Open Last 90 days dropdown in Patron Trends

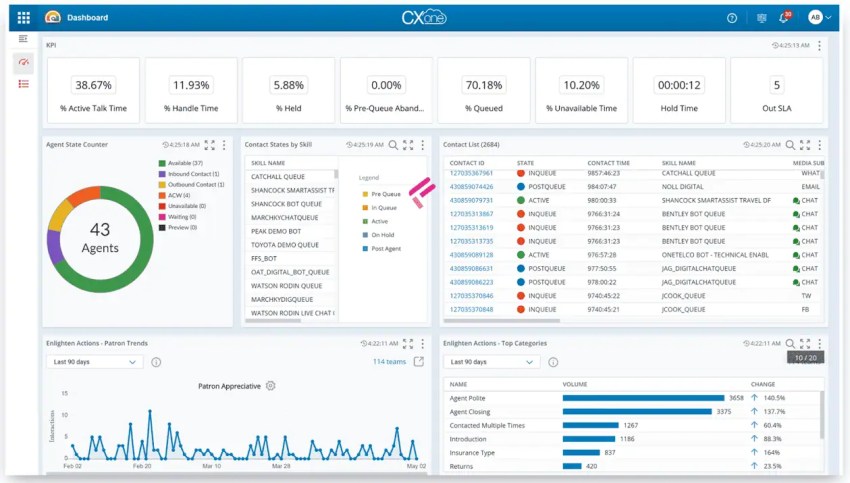pyautogui.click(x=96, y=362)
